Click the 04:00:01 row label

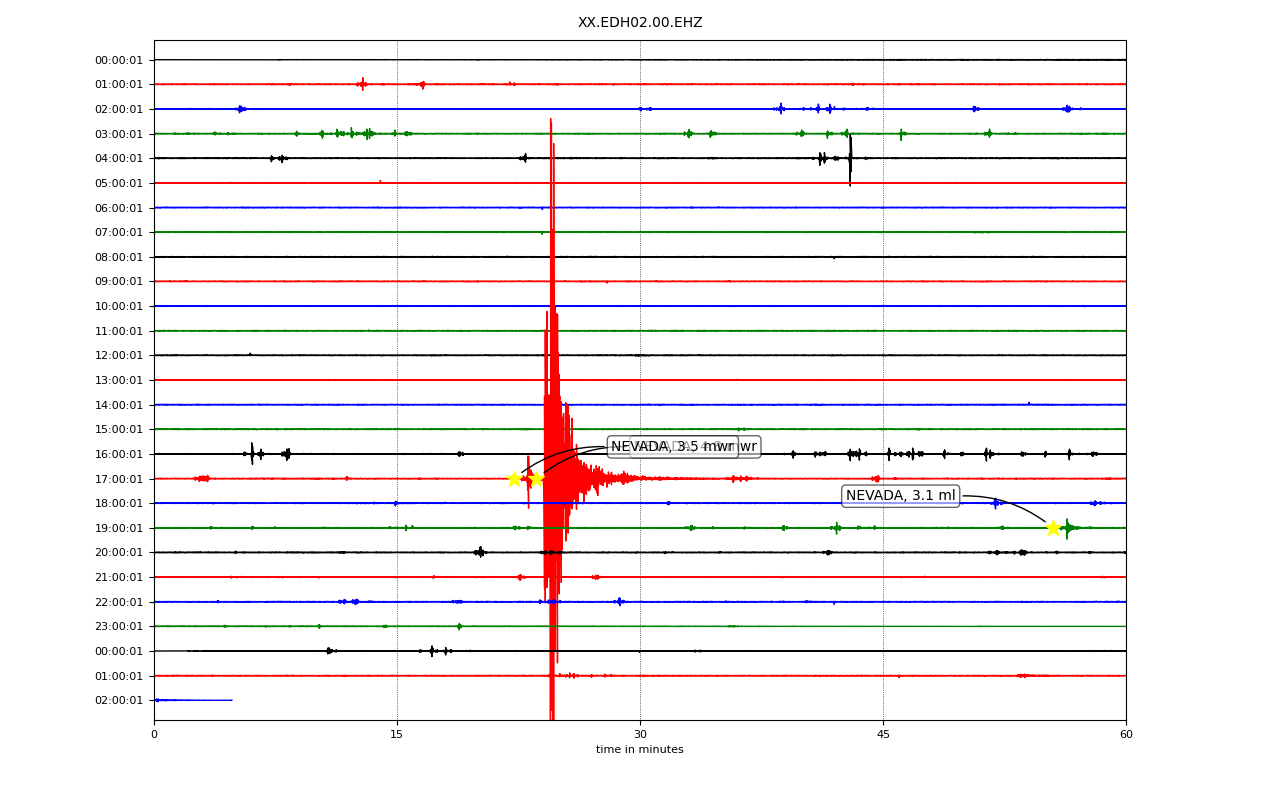tap(119, 158)
